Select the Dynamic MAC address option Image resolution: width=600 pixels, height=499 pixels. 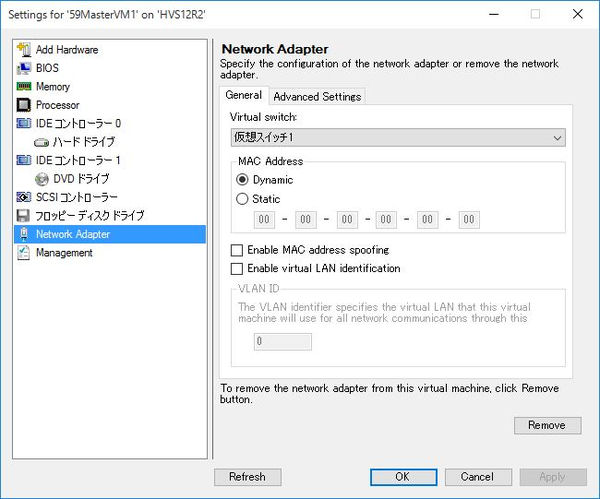tap(242, 180)
